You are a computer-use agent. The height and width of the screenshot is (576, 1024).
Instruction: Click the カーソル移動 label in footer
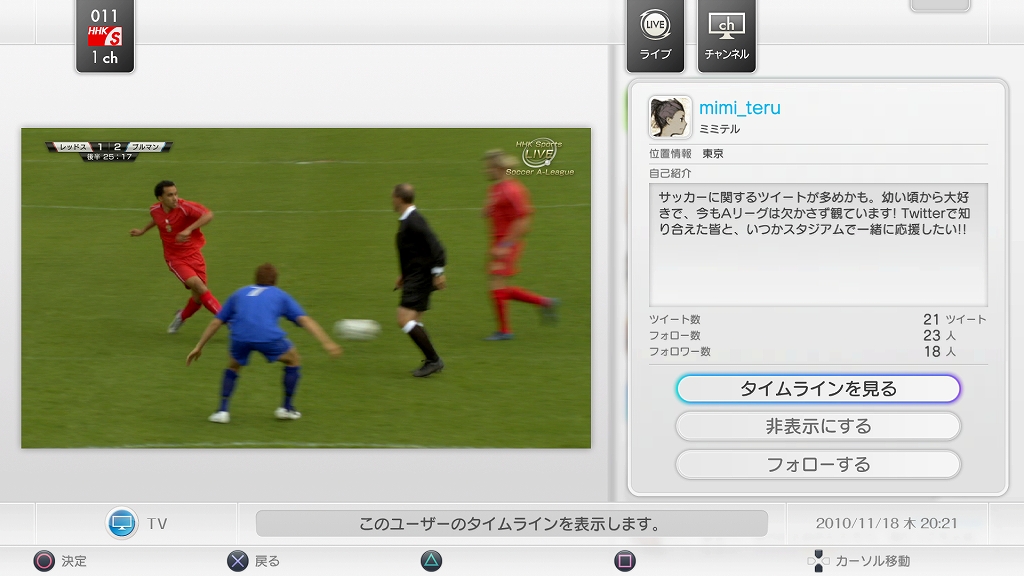click(x=873, y=561)
